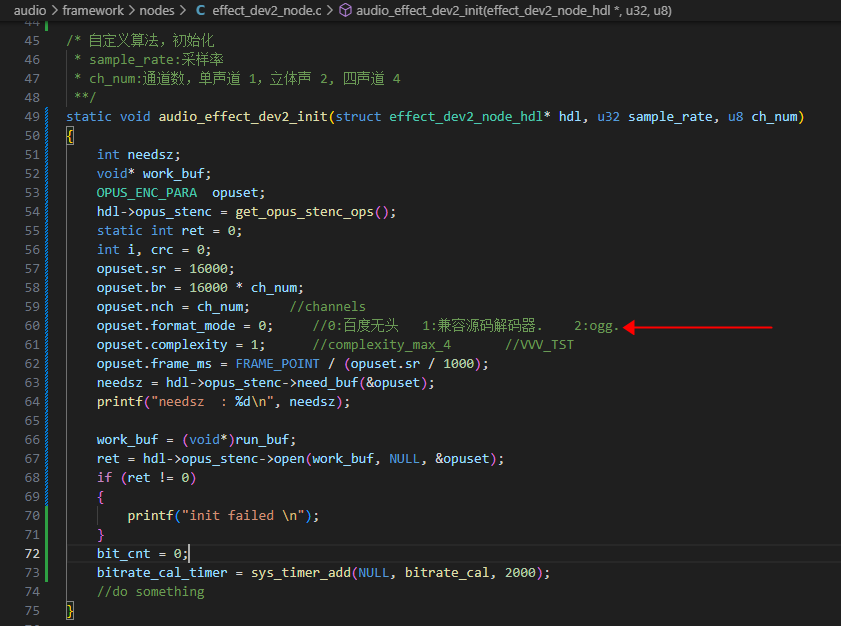Screen dimensions: 841x626
Task: Click "get_opus_stenc_ops" on line 54
Action: click(305, 212)
